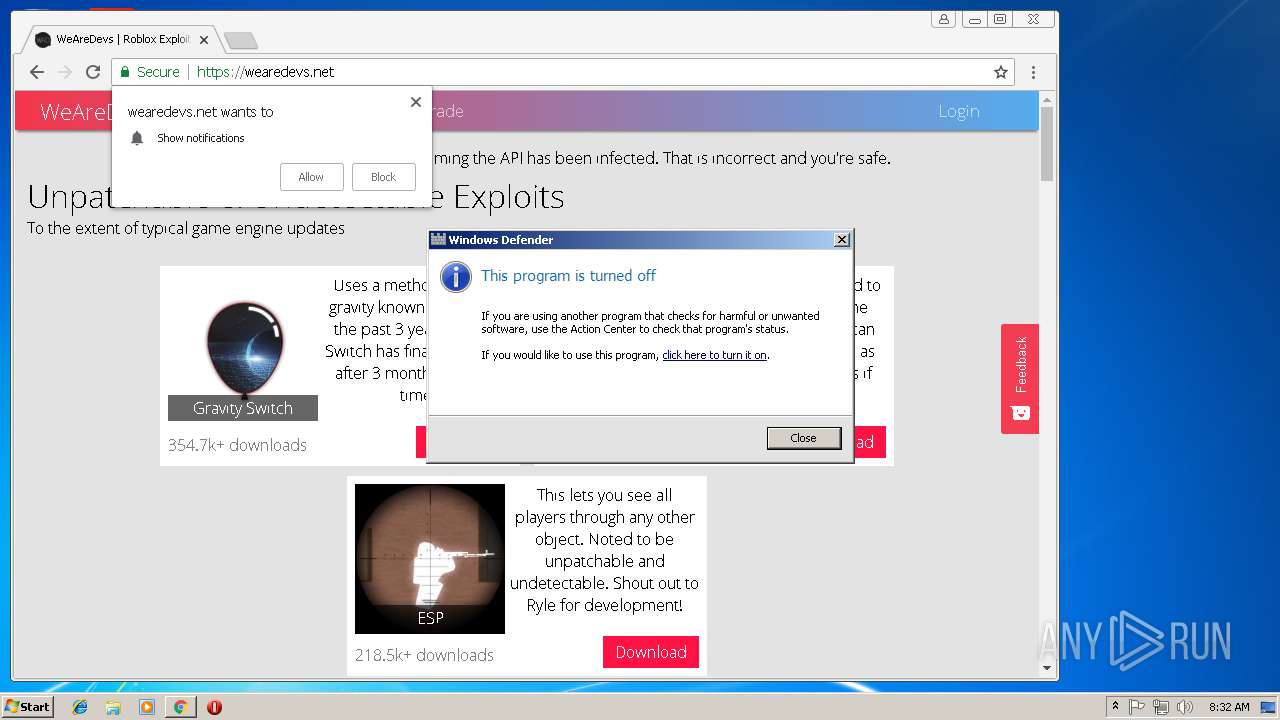Click 'click here to turn it on' link

pyautogui.click(x=714, y=355)
